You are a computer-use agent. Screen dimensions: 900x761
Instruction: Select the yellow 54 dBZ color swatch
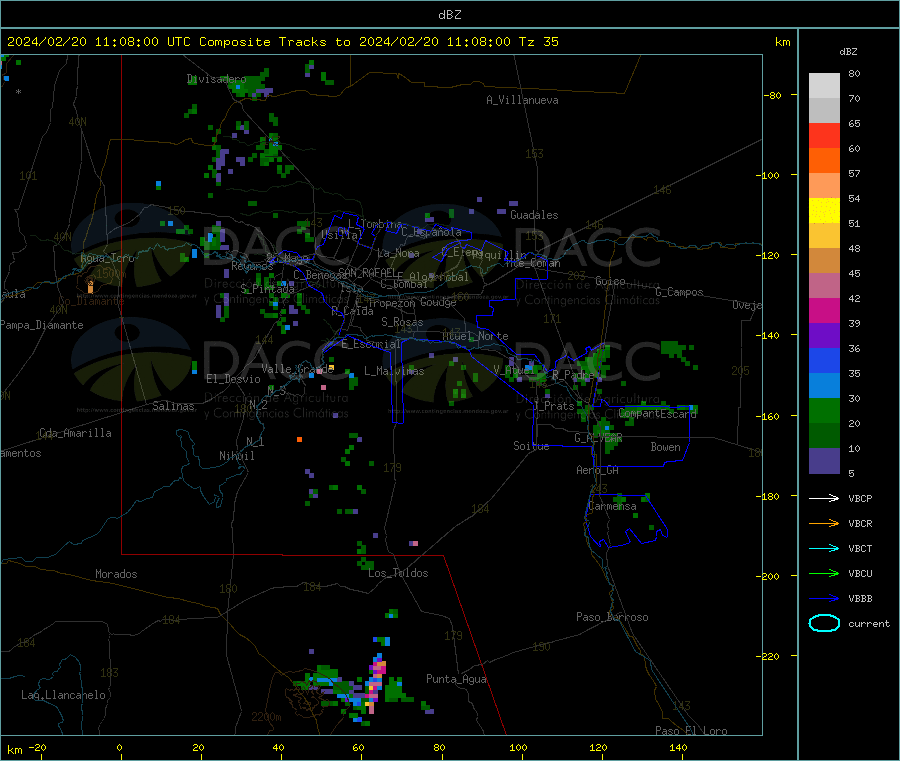tap(824, 211)
